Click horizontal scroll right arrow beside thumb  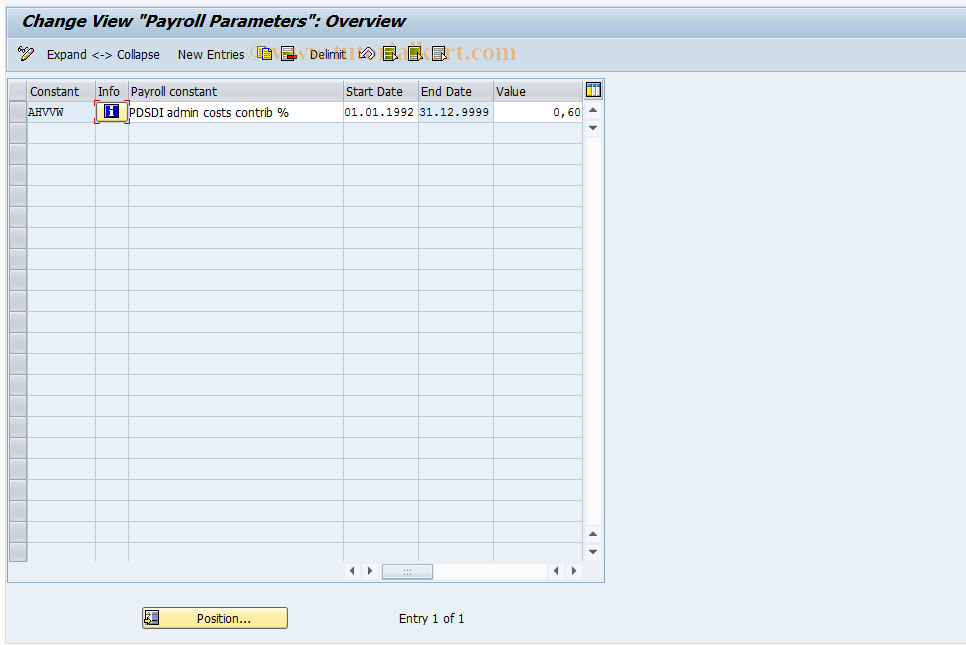[x=370, y=571]
